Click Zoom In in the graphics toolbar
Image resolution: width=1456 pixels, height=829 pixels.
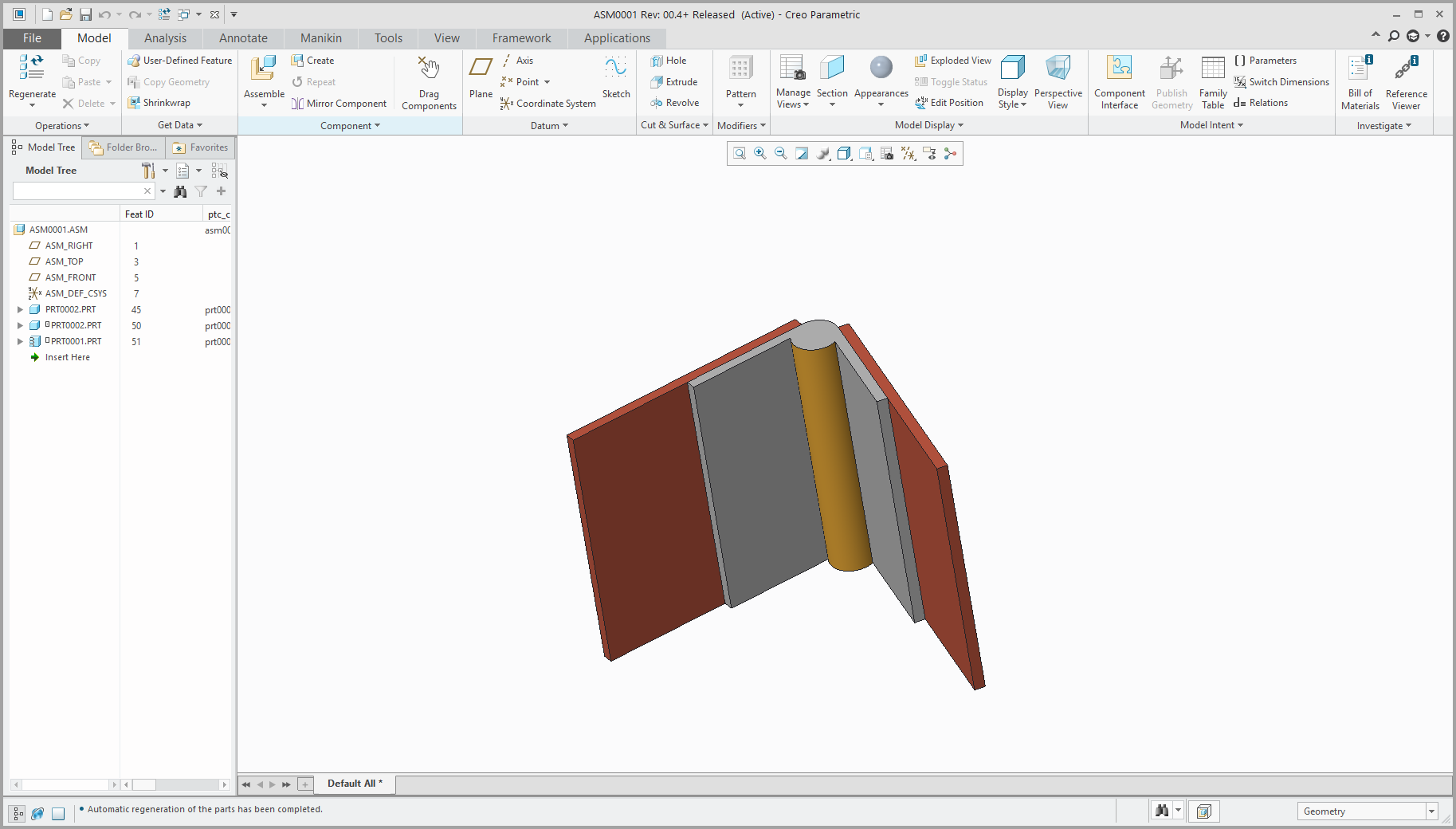pos(760,154)
